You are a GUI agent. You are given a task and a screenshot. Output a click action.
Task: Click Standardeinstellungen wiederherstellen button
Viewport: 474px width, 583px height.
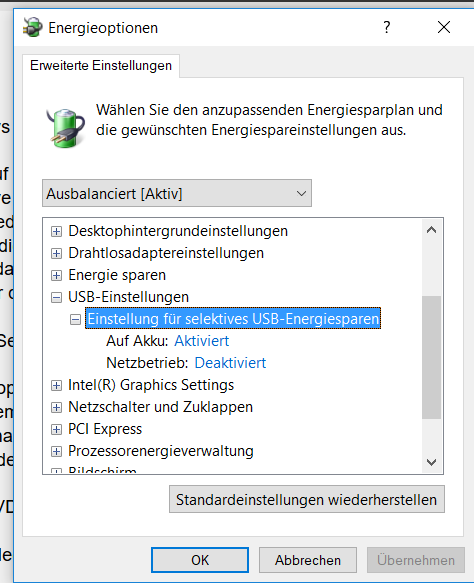[307, 499]
